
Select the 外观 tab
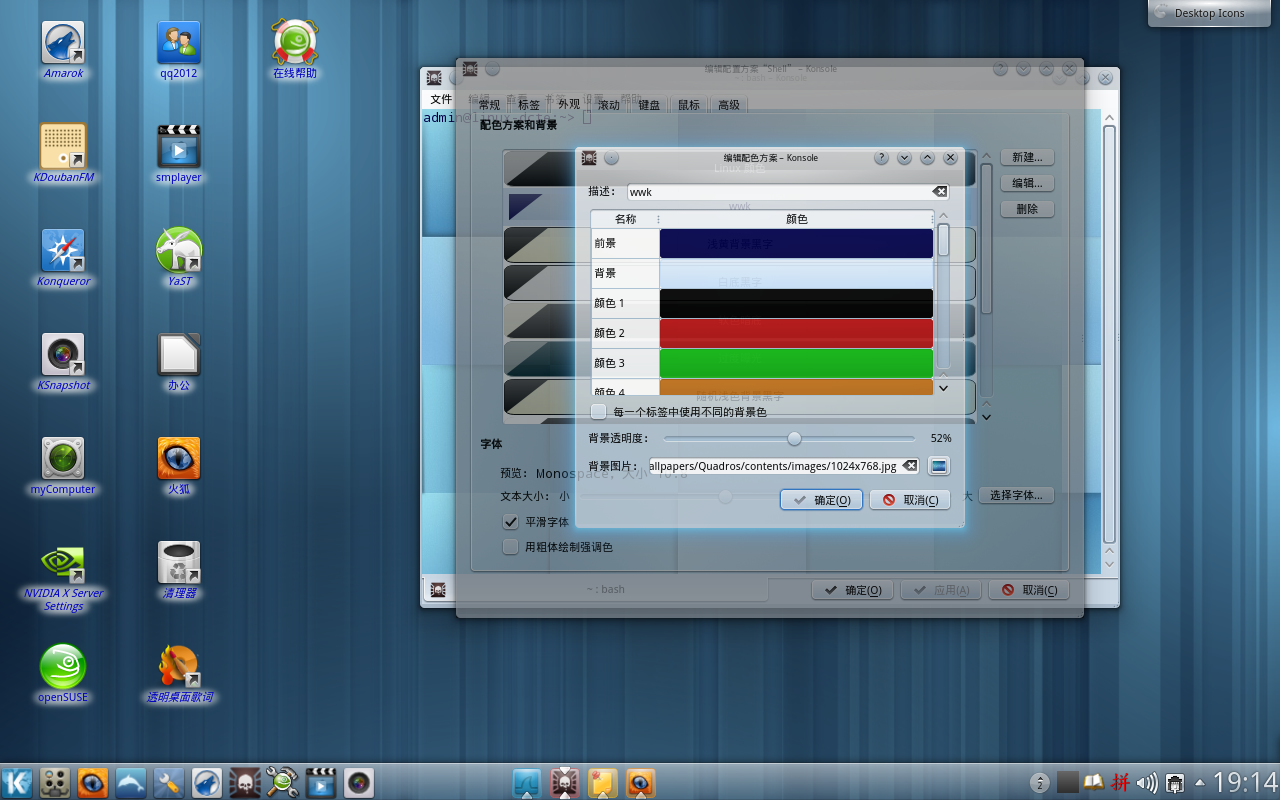pos(569,104)
